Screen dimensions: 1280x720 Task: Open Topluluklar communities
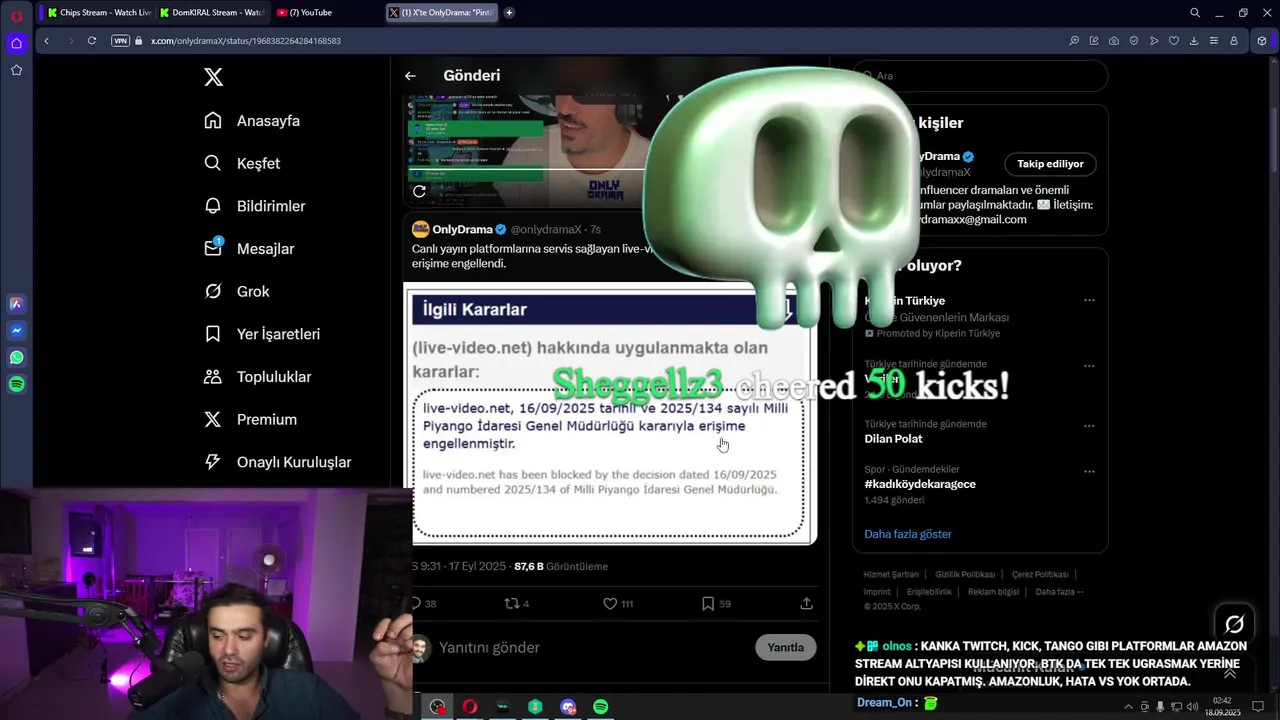pyautogui.click(x=258, y=377)
